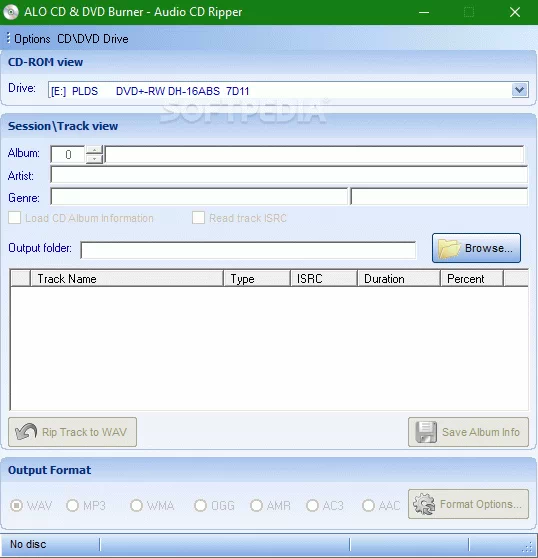Screen dimensions: 538x558
Task: Click the Album title text field
Action: tap(315, 154)
